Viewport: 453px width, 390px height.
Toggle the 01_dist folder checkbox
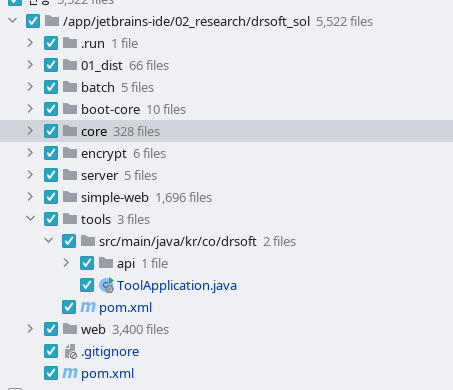click(x=51, y=65)
